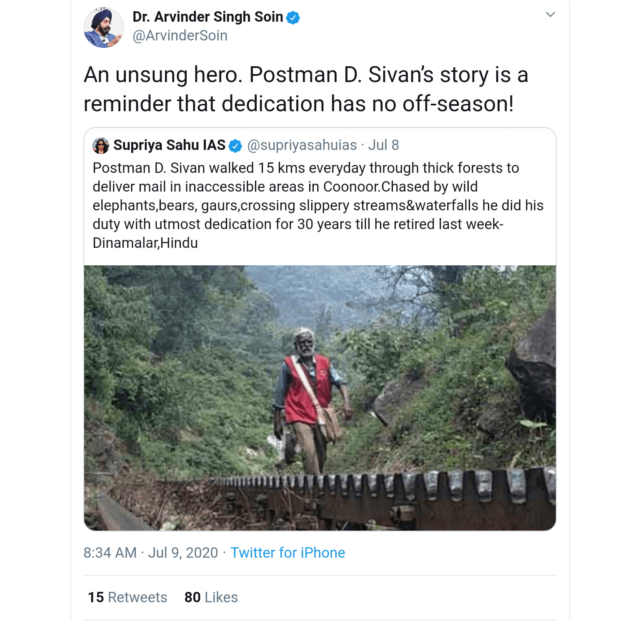Select the "dedication has no off-season" text line
The image size is (640, 621).
[306, 104]
